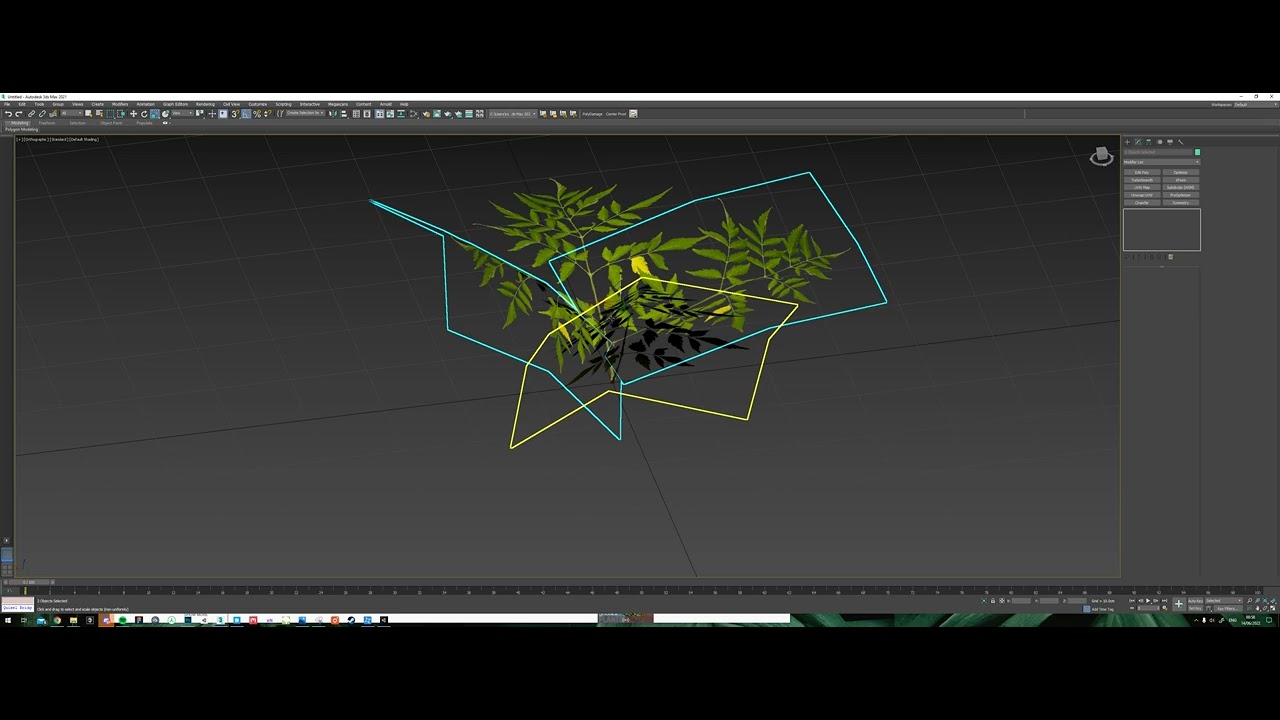1280x720 pixels.
Task: Open the Motion command panel tab
Action: 1160,142
